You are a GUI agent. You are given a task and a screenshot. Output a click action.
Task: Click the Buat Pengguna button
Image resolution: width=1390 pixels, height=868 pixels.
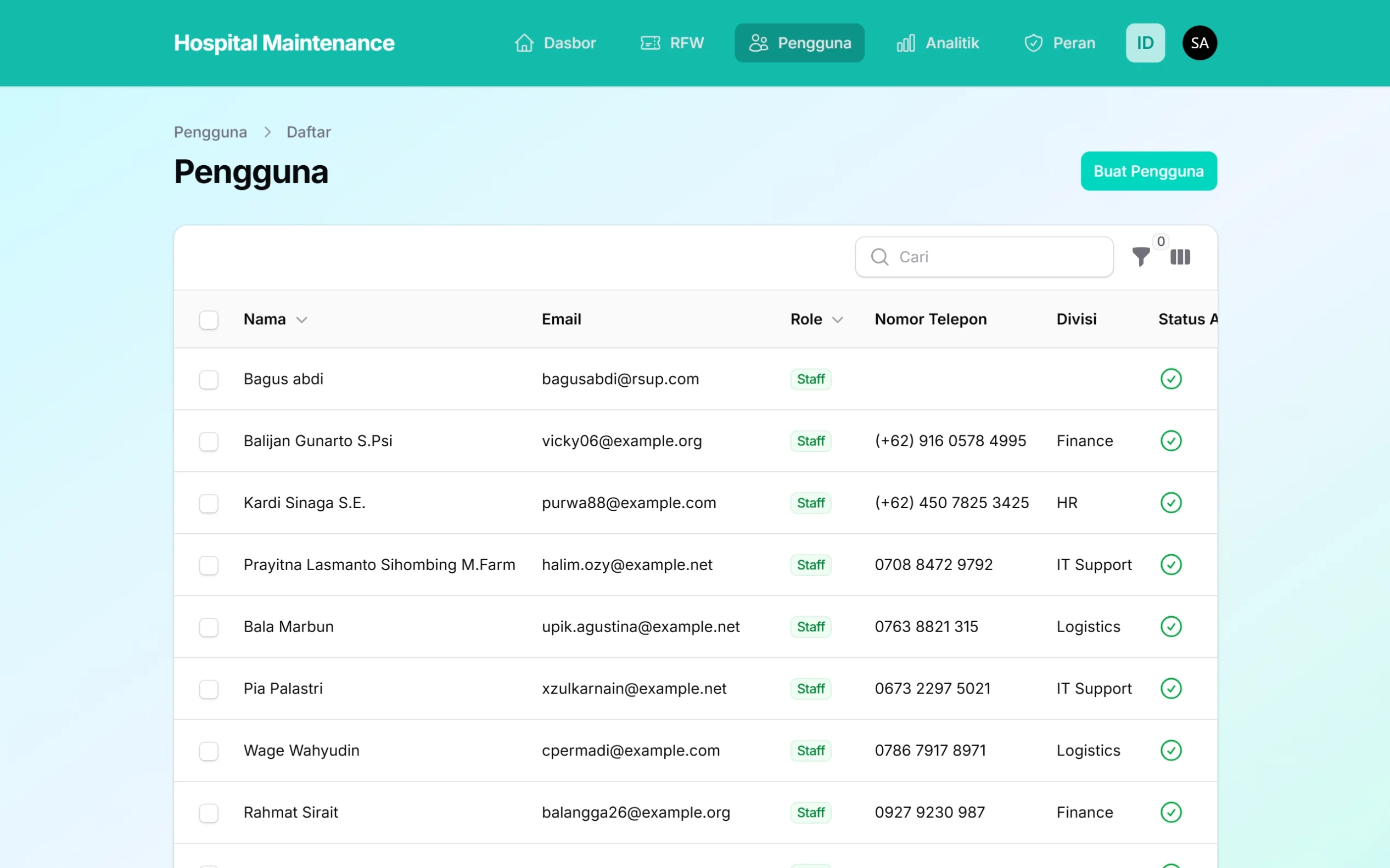[x=1148, y=171]
